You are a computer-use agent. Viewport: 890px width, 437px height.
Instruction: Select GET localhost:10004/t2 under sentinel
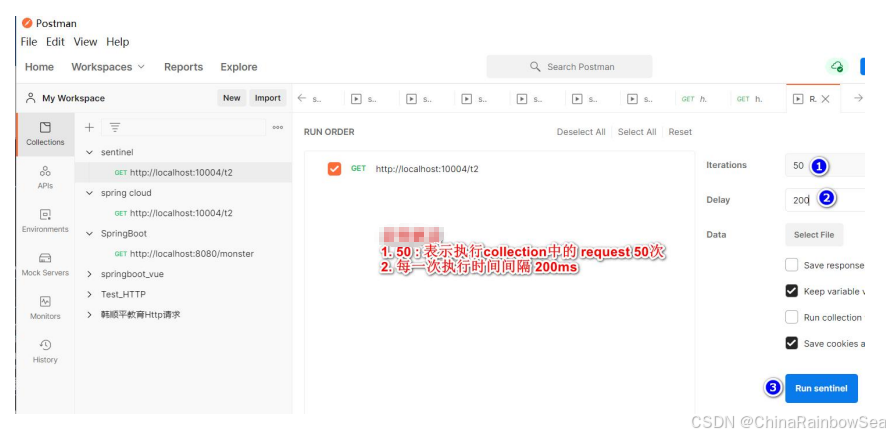point(183,172)
